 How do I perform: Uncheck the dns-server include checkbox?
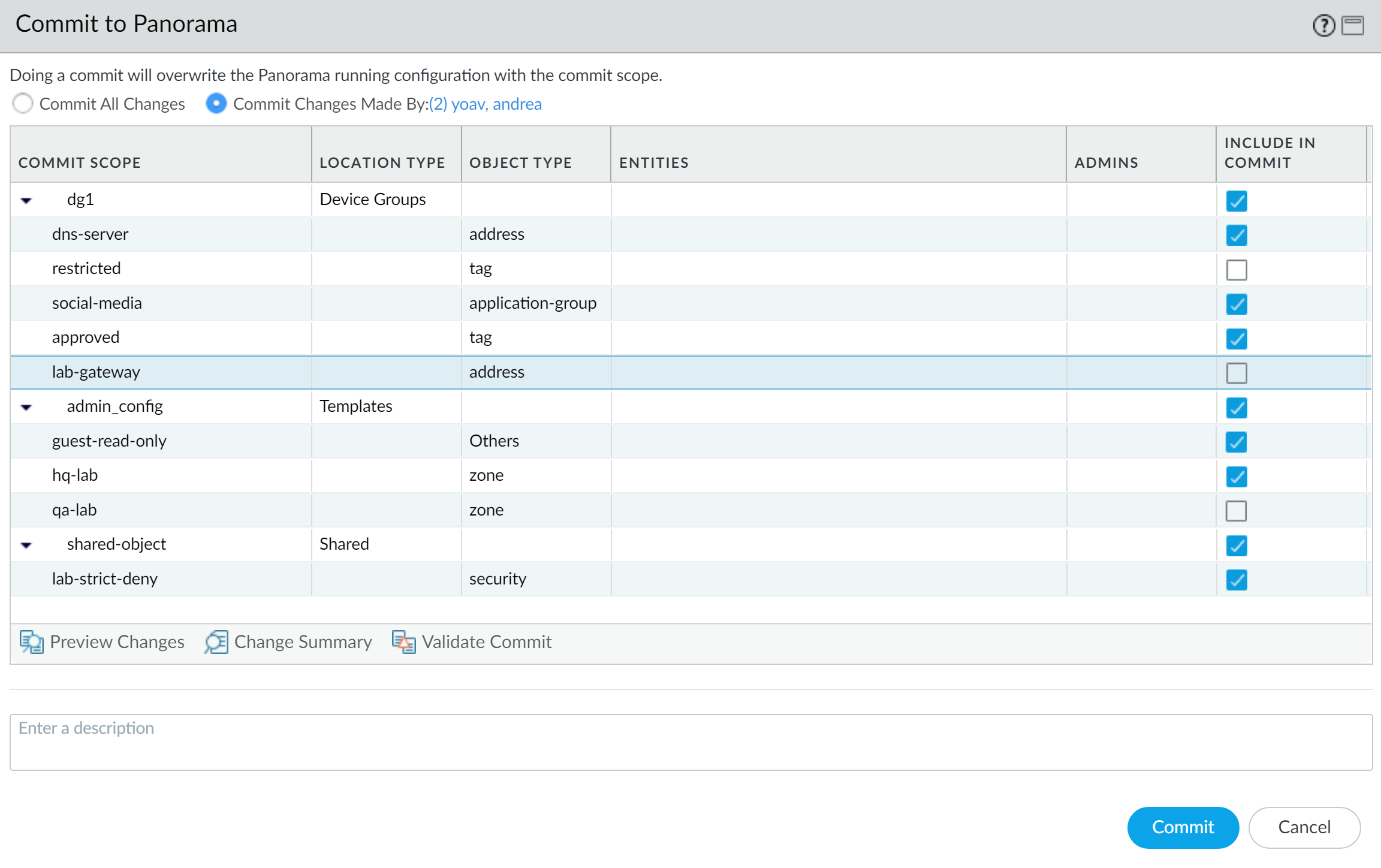click(x=1236, y=235)
